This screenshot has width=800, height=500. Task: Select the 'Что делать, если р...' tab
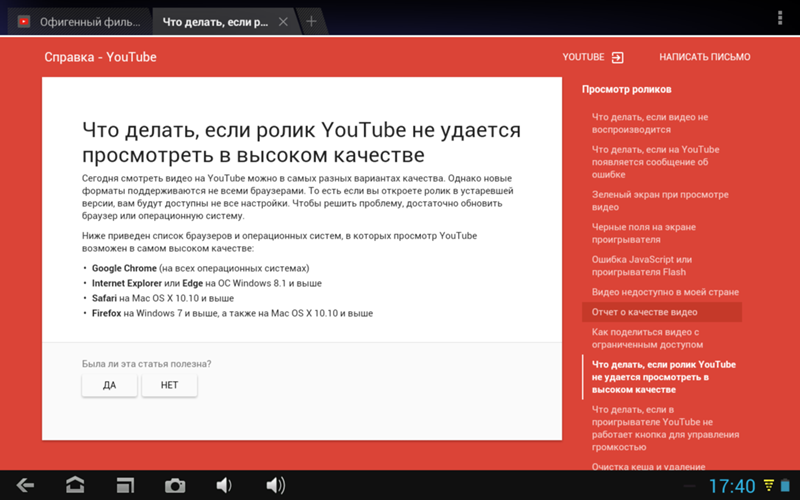pyautogui.click(x=215, y=21)
